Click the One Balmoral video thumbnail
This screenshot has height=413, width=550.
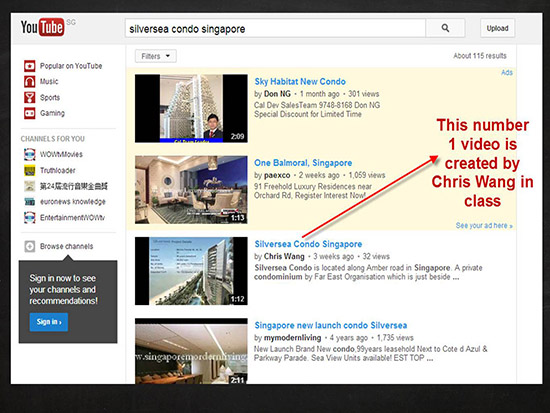(191, 190)
